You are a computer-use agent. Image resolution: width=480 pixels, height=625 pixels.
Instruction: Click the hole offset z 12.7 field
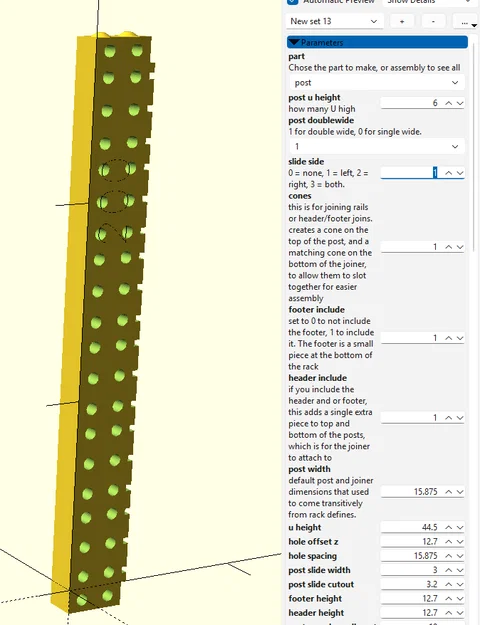(411, 541)
